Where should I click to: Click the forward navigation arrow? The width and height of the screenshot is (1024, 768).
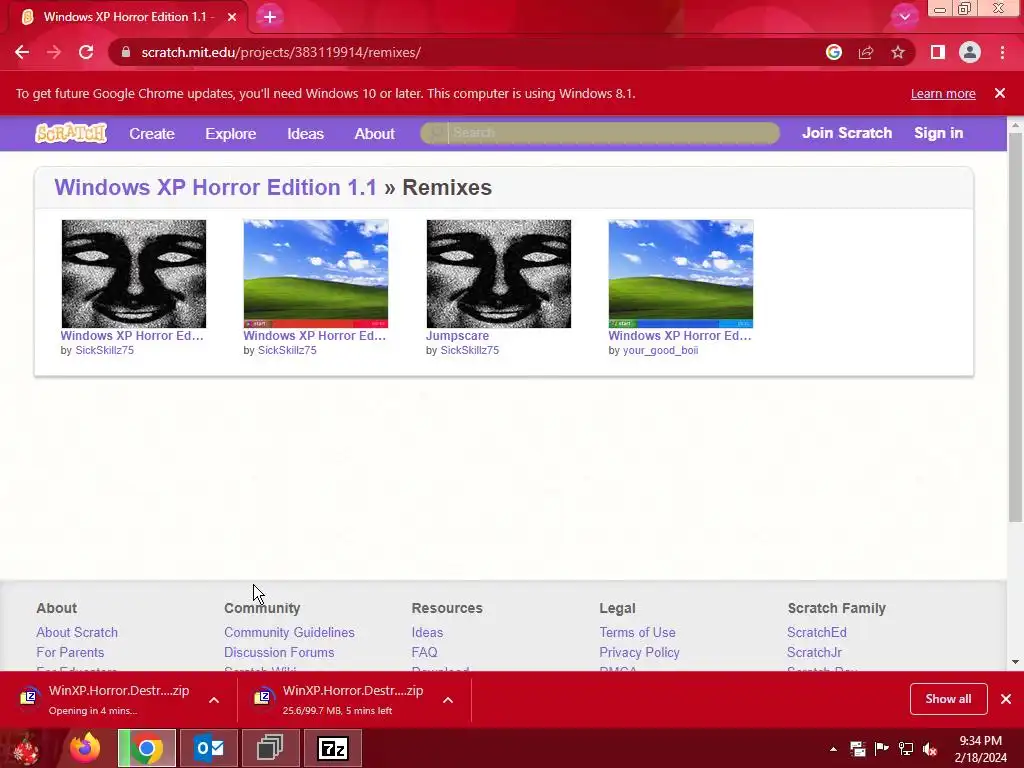pyautogui.click(x=54, y=52)
